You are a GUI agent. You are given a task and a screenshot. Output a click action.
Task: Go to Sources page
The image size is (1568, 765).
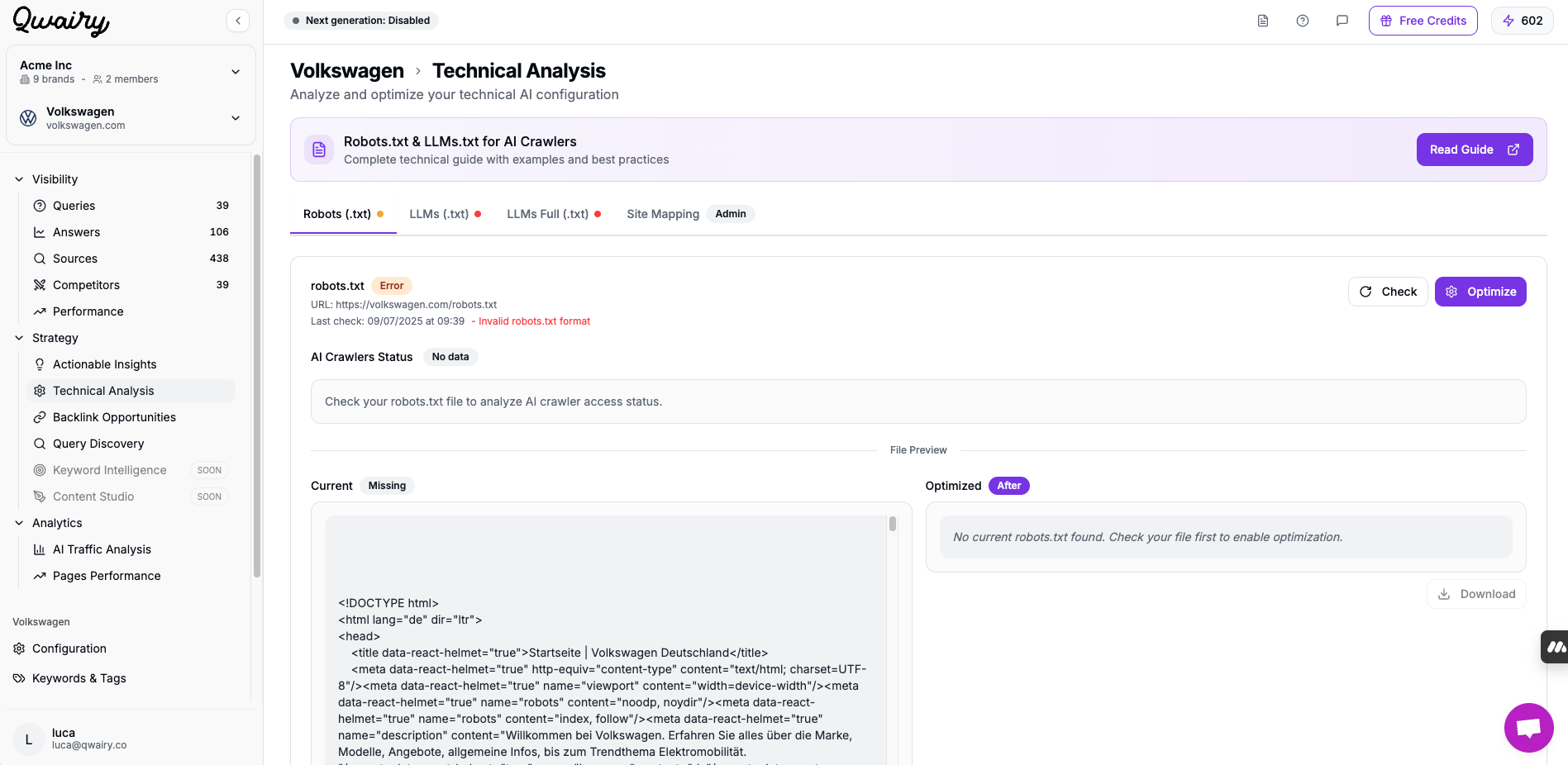click(x=131, y=259)
